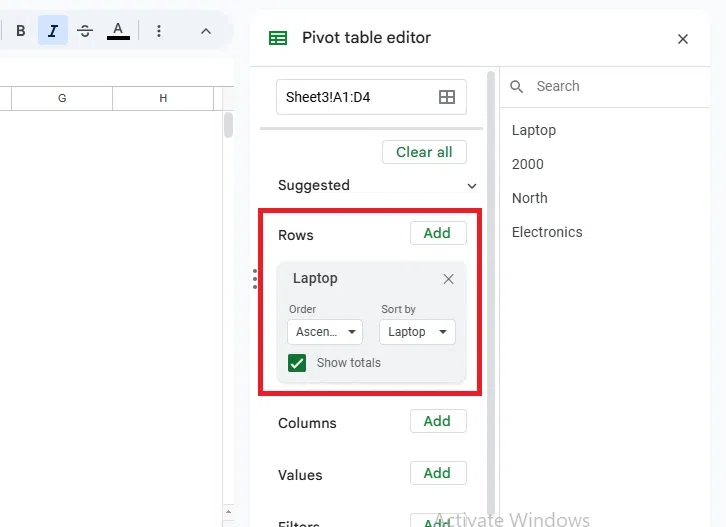
Task: Collapse the toolbar with the up chevron
Action: (206, 31)
